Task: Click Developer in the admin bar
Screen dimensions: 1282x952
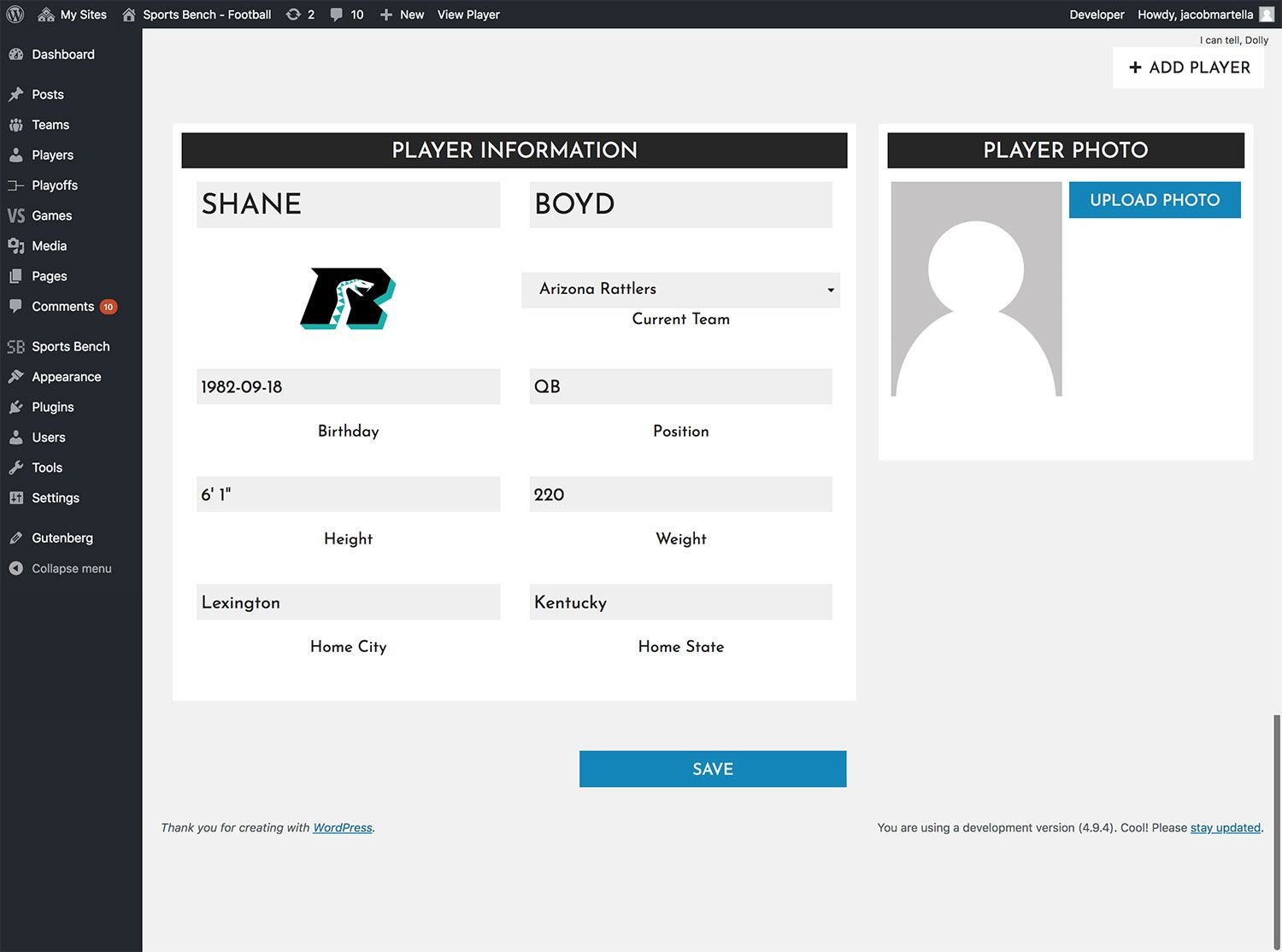Action: tap(1097, 15)
